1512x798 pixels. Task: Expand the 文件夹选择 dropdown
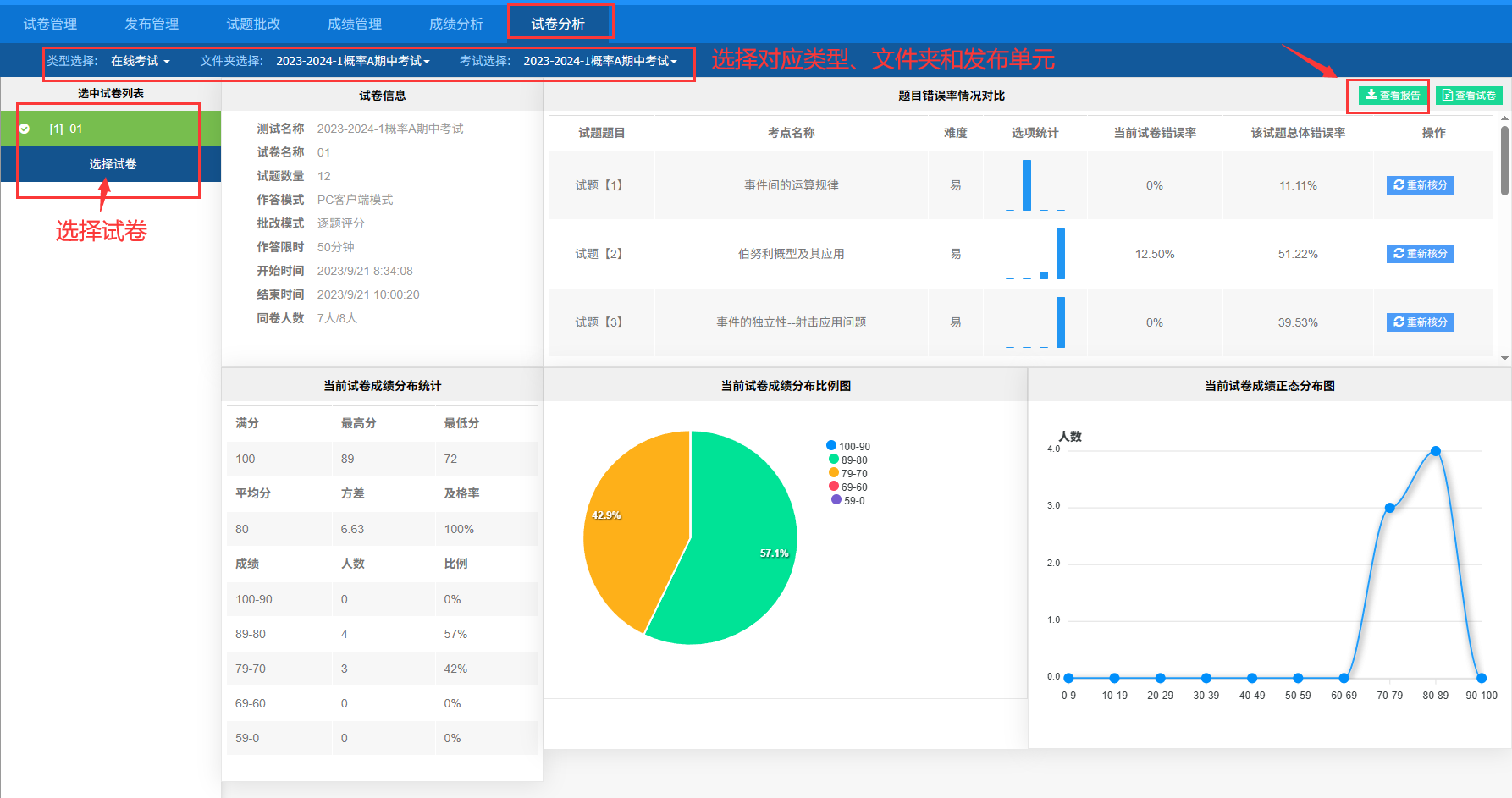pos(353,61)
